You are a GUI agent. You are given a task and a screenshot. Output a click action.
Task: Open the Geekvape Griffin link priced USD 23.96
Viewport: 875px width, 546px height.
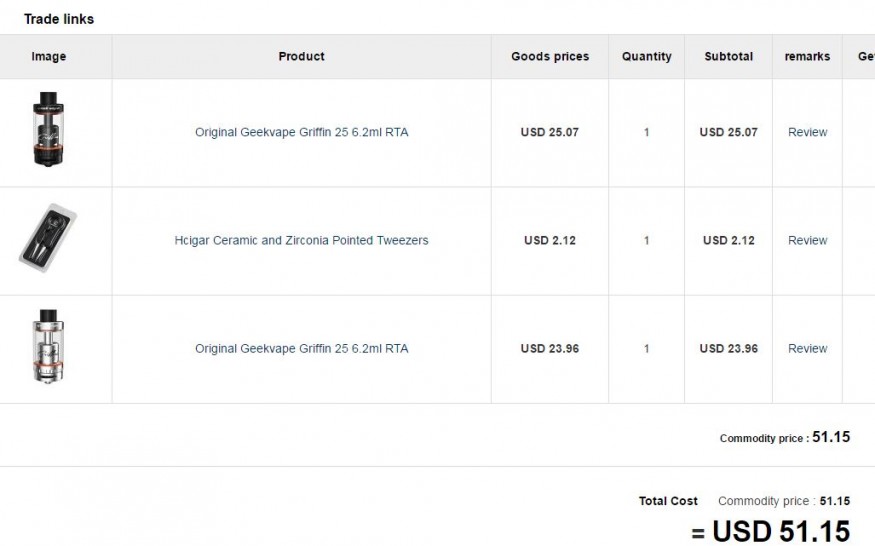tap(301, 349)
